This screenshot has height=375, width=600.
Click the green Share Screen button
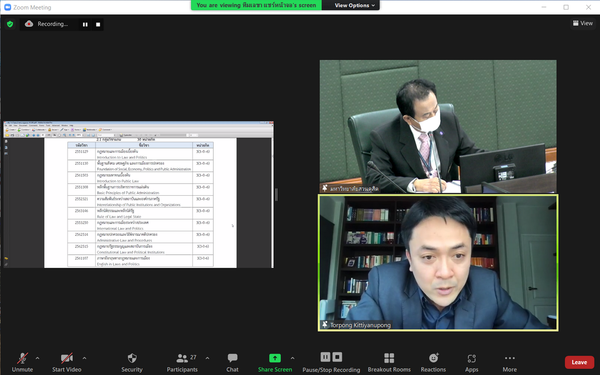[x=275, y=362]
